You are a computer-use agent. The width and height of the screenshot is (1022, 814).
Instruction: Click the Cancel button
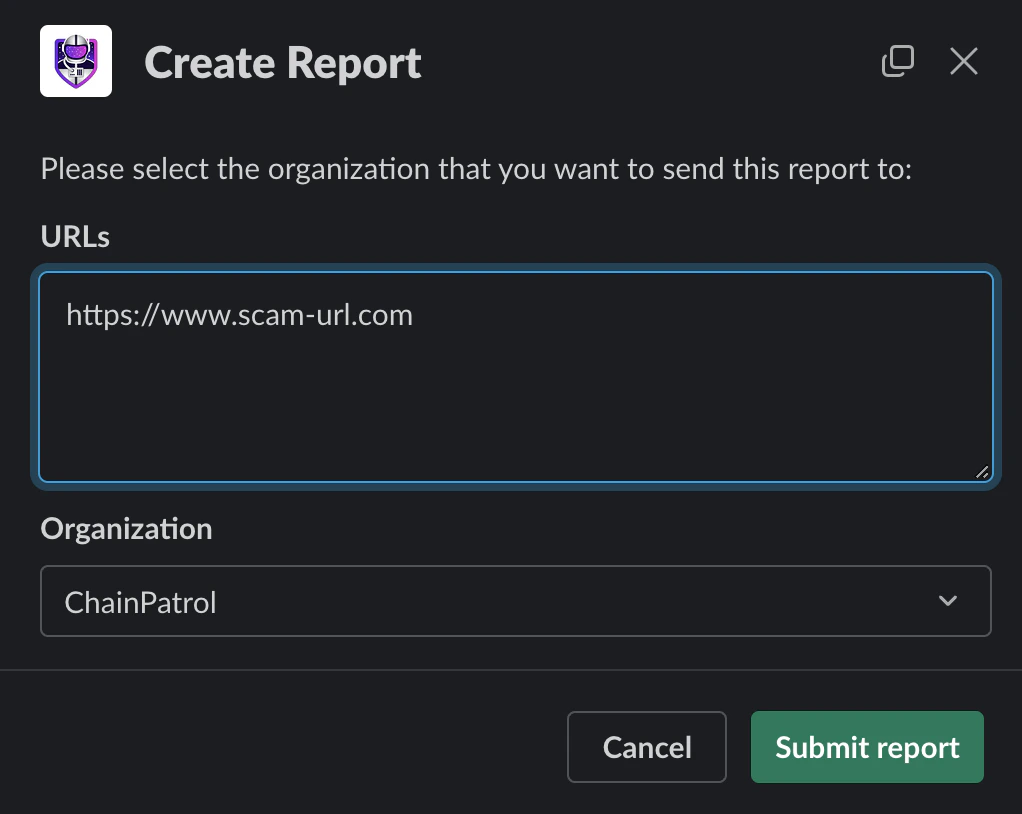coord(646,746)
